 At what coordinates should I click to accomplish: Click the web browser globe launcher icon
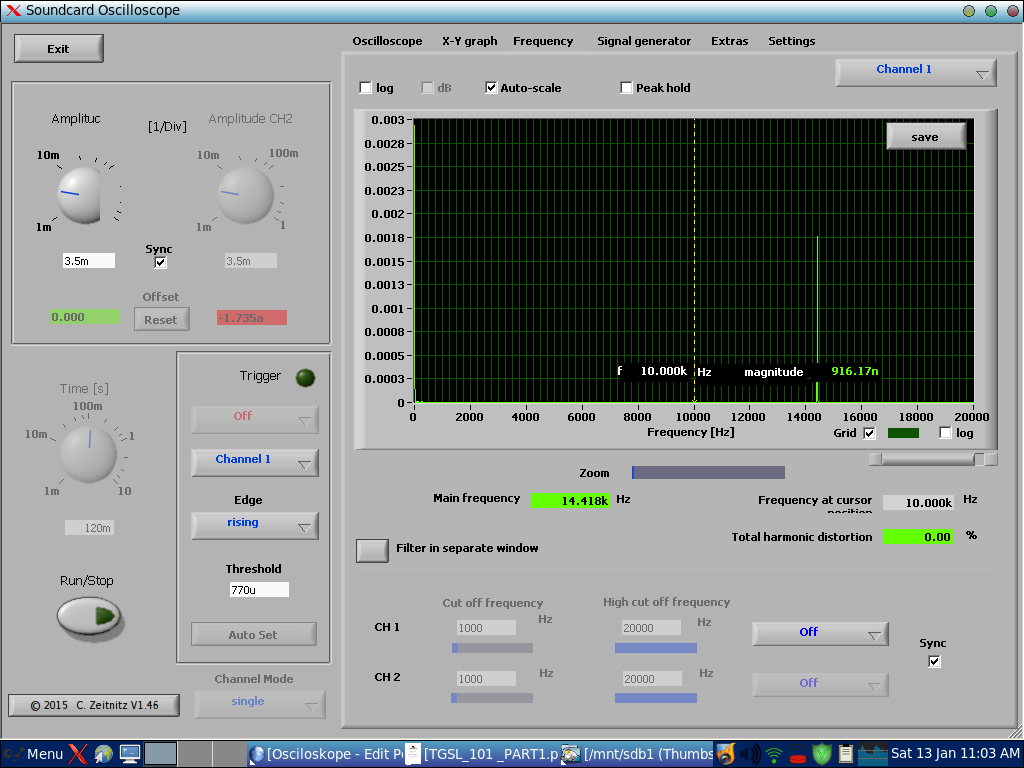tap(103, 754)
